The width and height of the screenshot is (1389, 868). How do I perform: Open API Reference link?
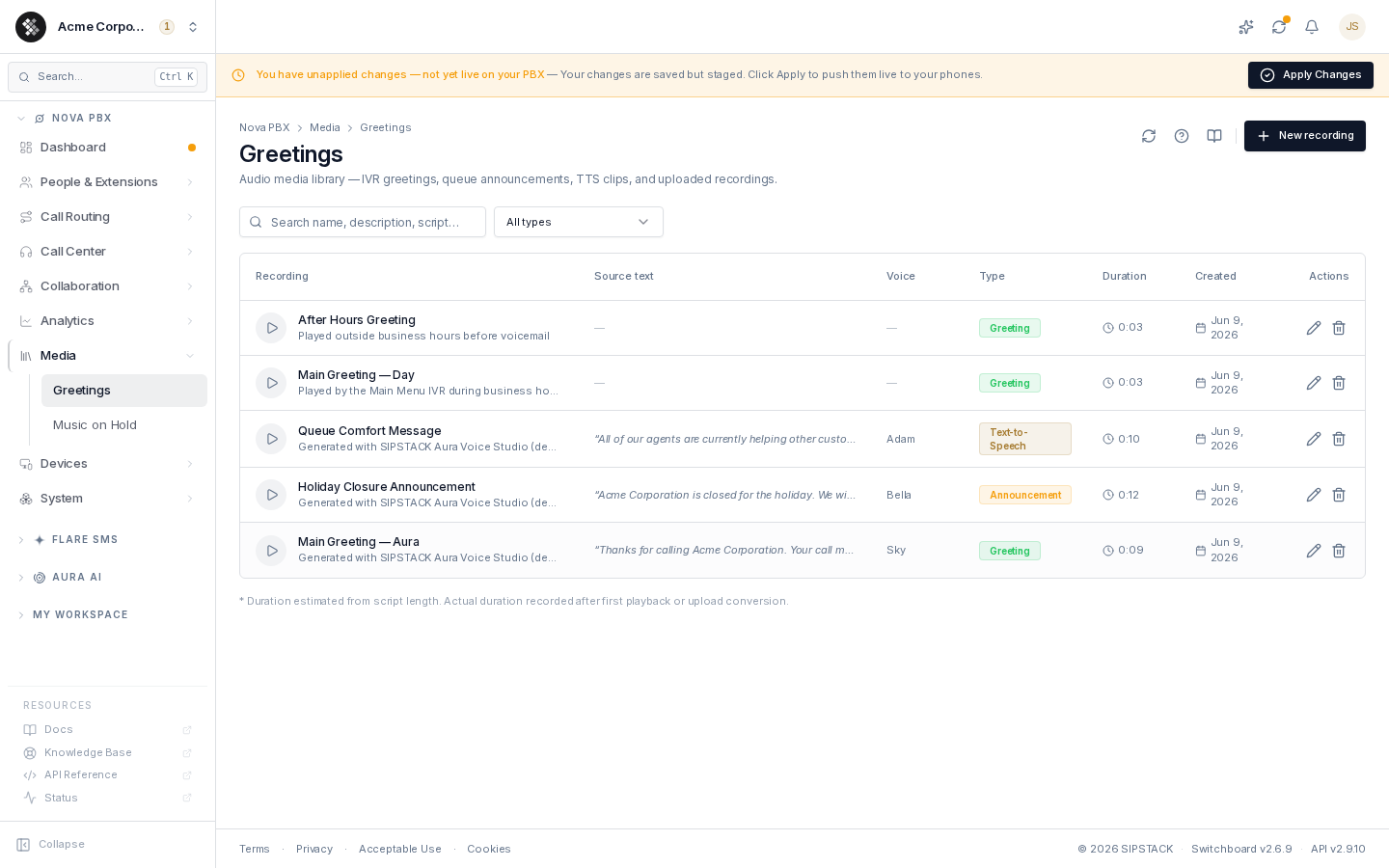coord(107,775)
